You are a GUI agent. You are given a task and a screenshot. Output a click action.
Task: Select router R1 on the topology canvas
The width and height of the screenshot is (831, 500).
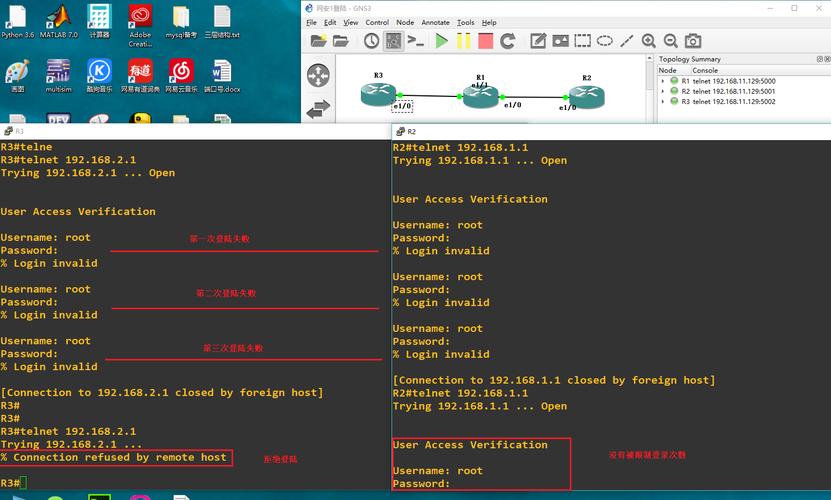pos(480,97)
